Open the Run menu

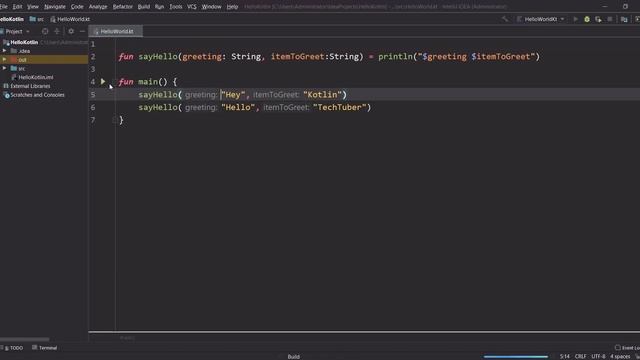[159, 7]
